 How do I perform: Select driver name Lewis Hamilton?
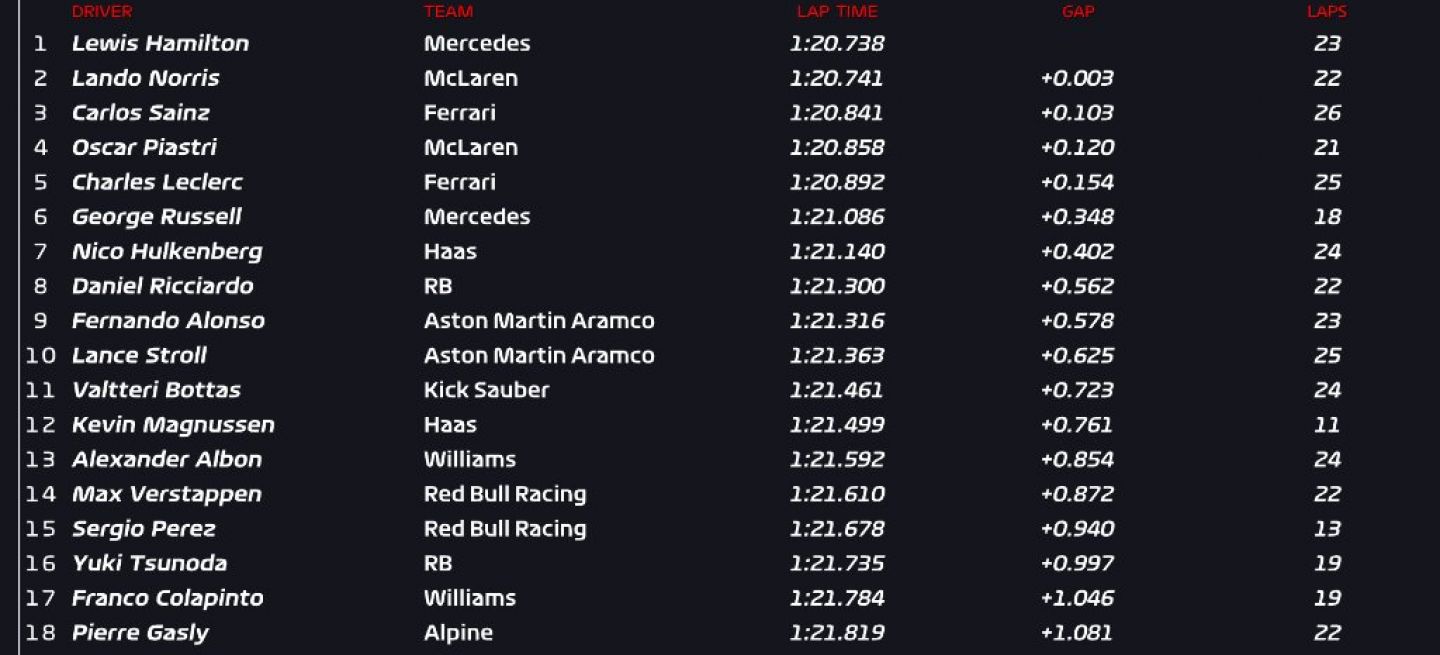pyautogui.click(x=160, y=43)
